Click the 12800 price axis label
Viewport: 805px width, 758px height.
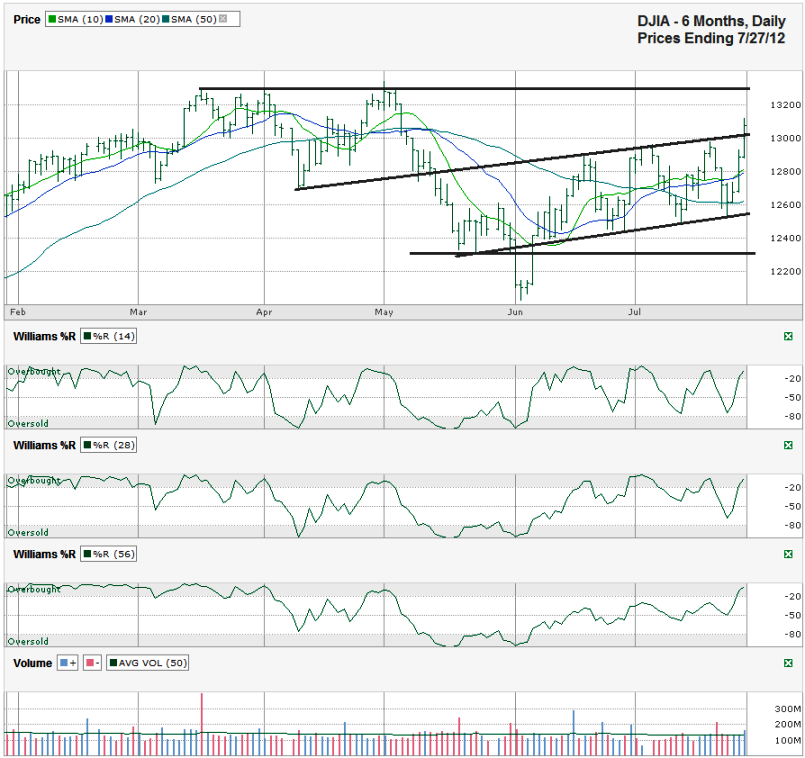click(x=785, y=172)
